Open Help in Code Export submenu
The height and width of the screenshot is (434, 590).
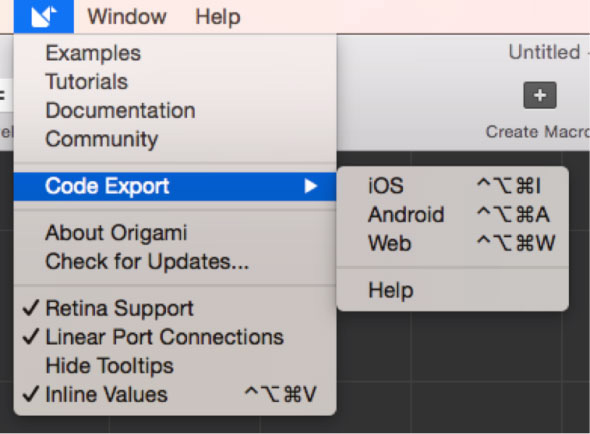tap(453, 291)
